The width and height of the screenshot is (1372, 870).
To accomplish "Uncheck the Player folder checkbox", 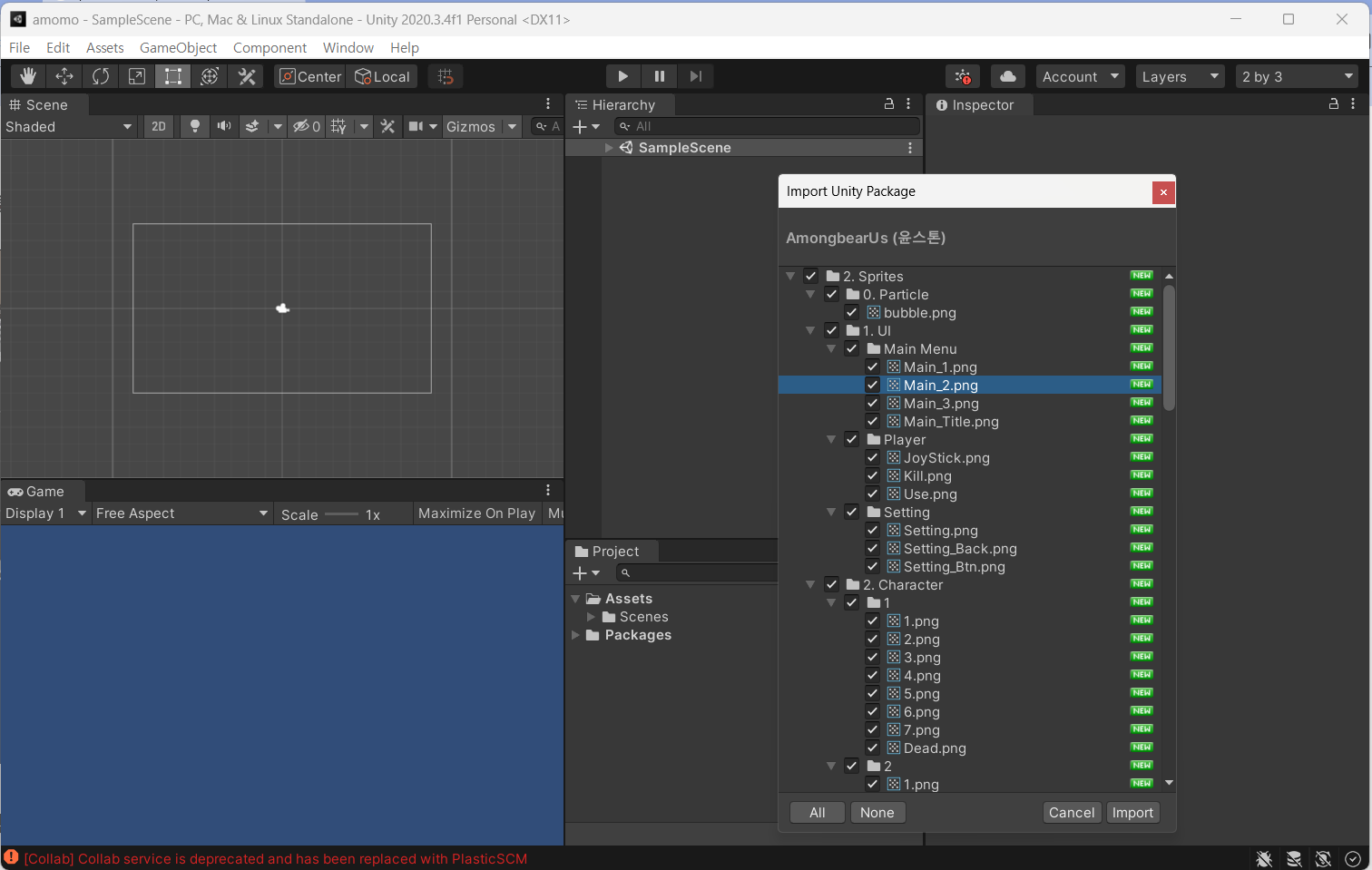I will pyautogui.click(x=851, y=439).
